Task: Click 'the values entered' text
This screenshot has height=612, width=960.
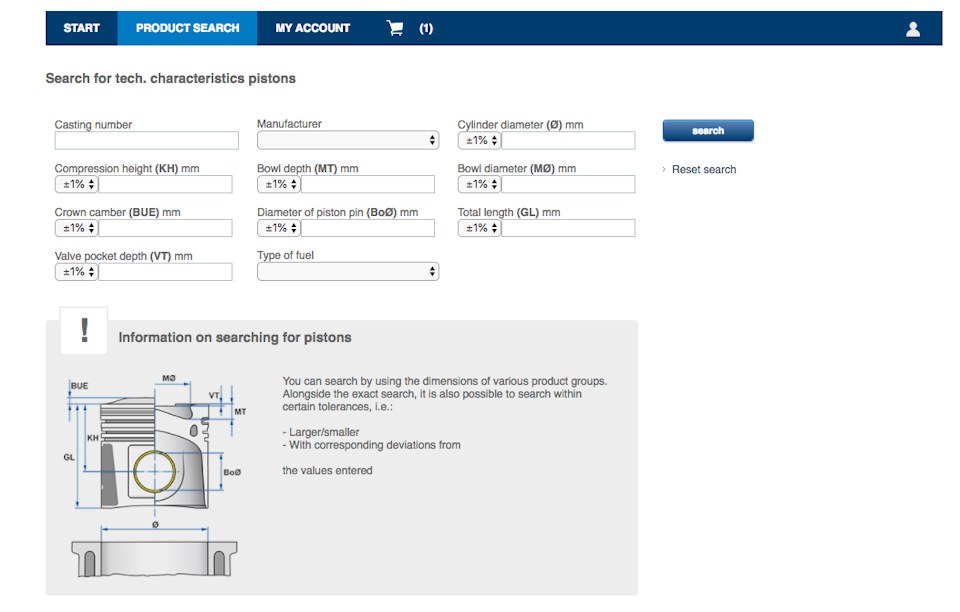Action: point(327,471)
